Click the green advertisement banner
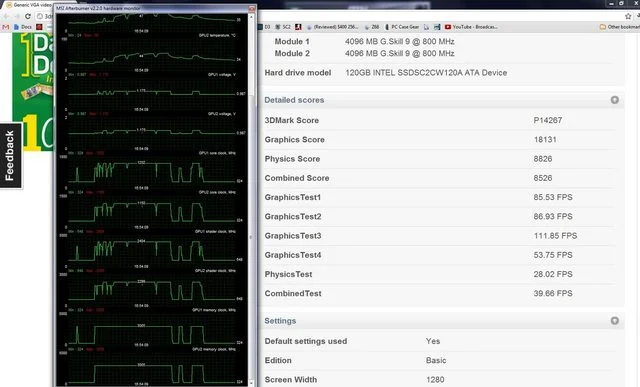This screenshot has width=640, height=387. (33, 92)
